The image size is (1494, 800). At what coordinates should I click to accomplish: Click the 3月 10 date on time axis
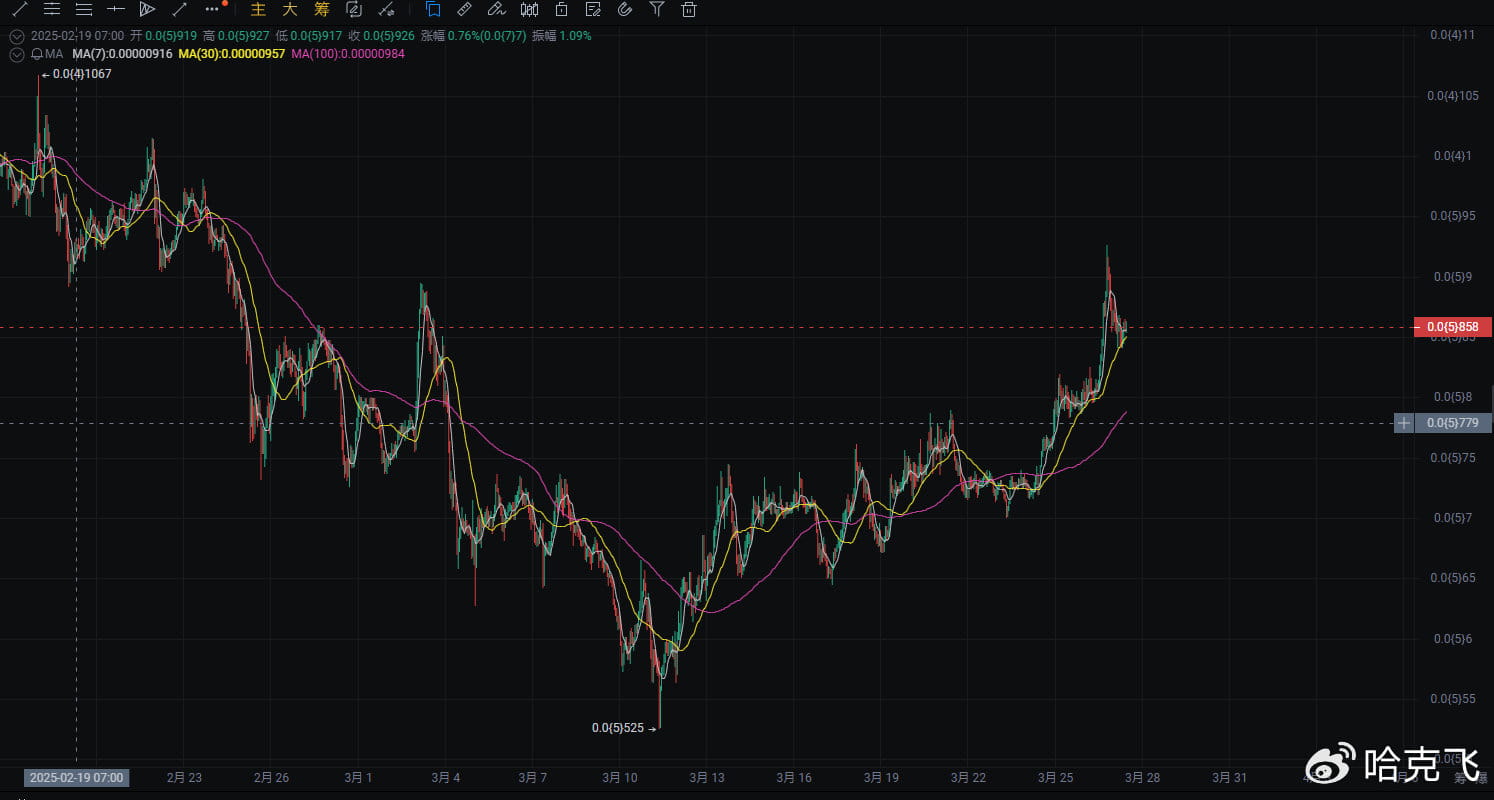coord(619,777)
